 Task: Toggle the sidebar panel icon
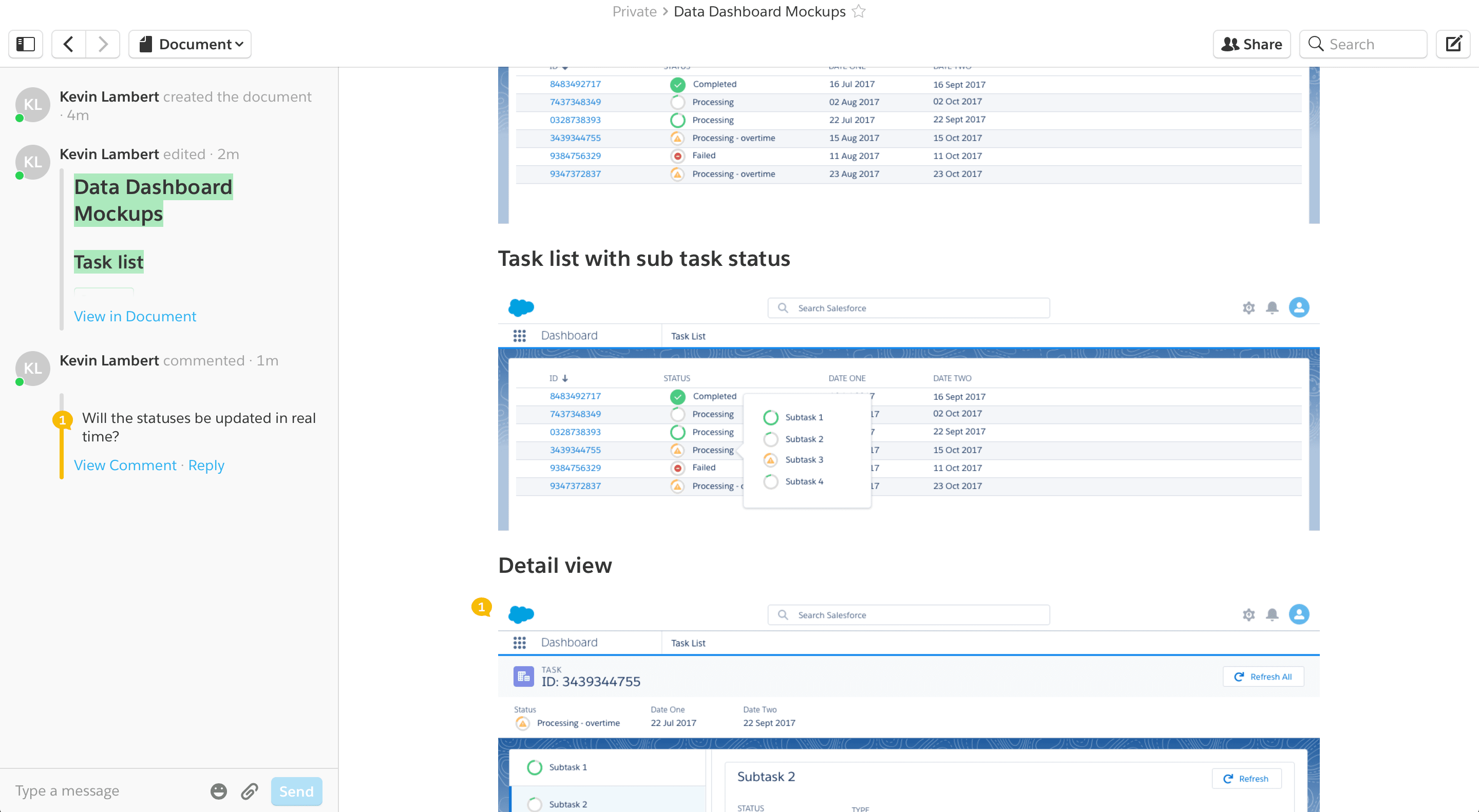[x=26, y=44]
